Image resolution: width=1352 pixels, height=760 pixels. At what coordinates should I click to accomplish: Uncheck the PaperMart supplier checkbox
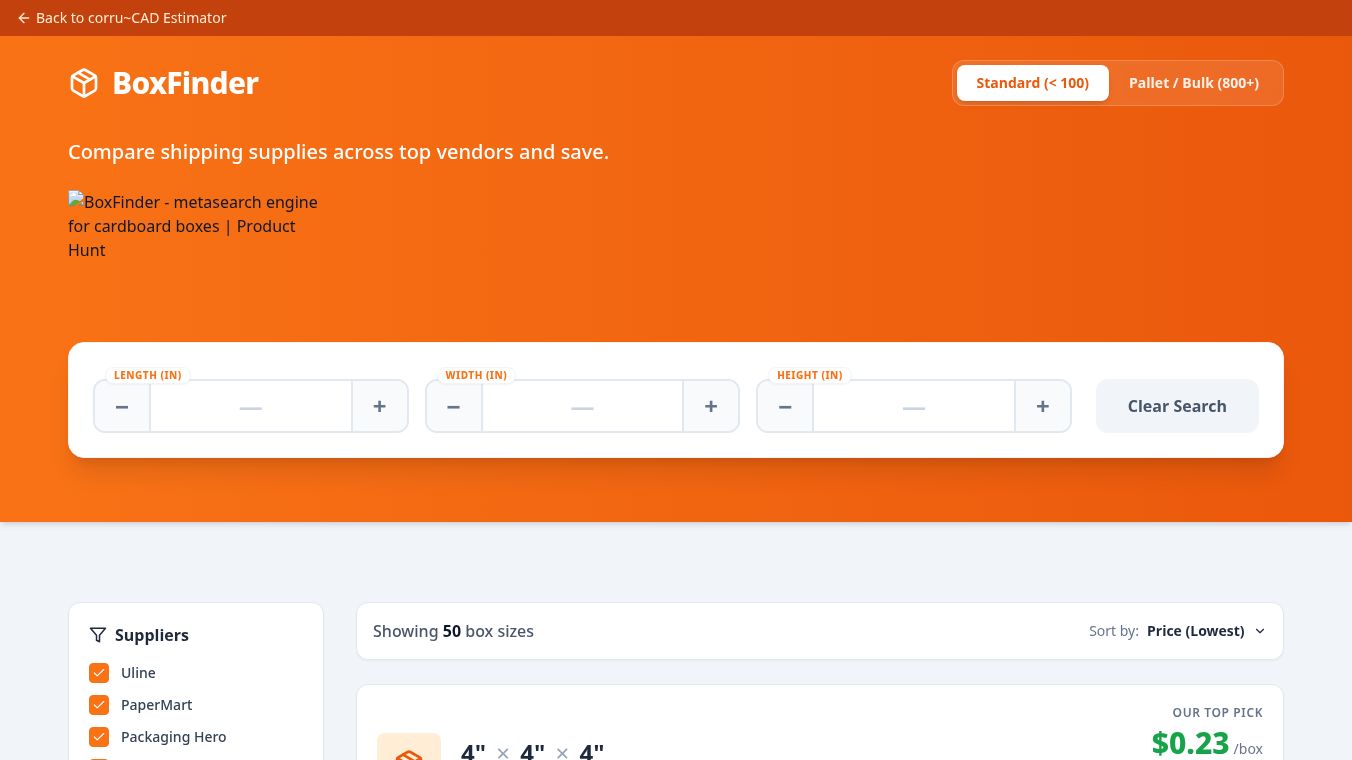(99, 705)
